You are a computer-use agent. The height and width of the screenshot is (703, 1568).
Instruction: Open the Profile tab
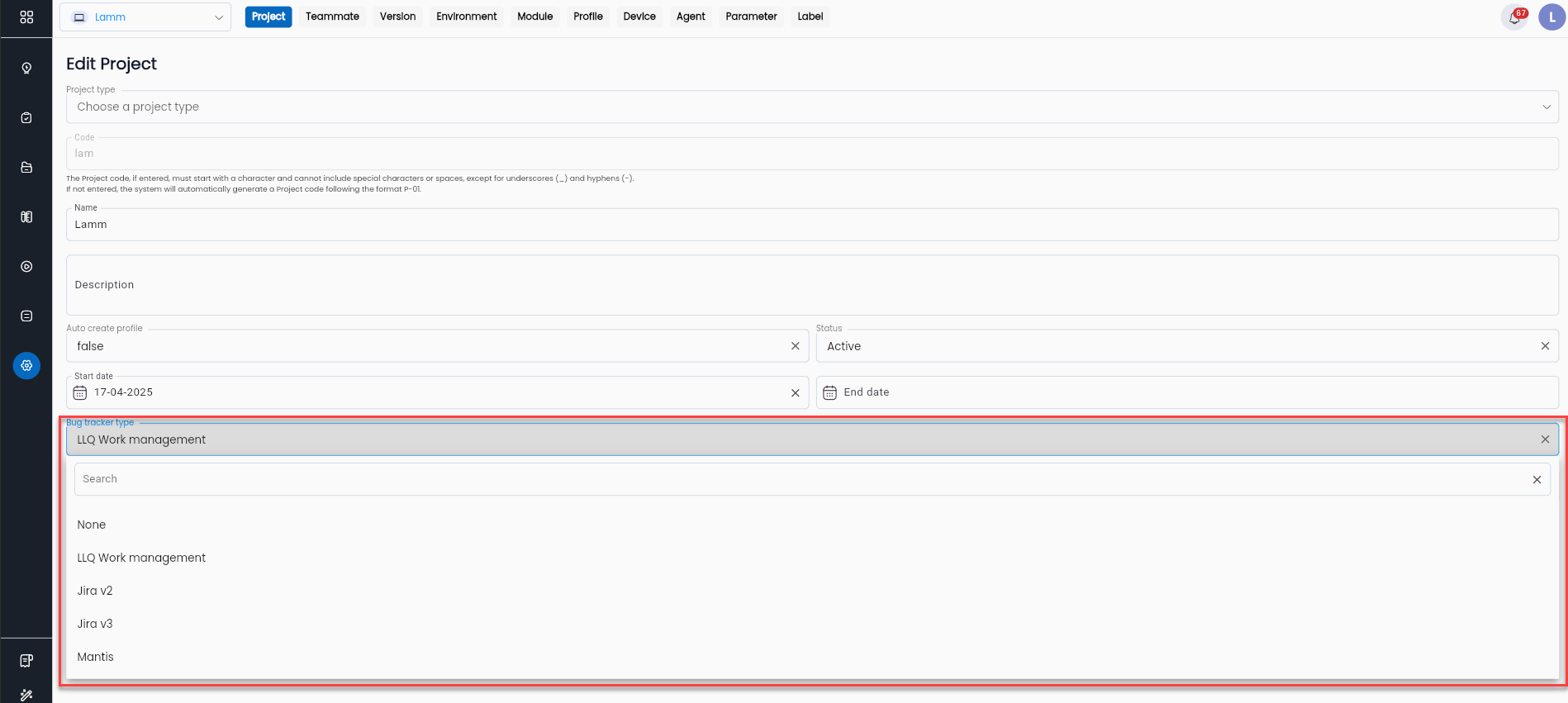point(588,17)
